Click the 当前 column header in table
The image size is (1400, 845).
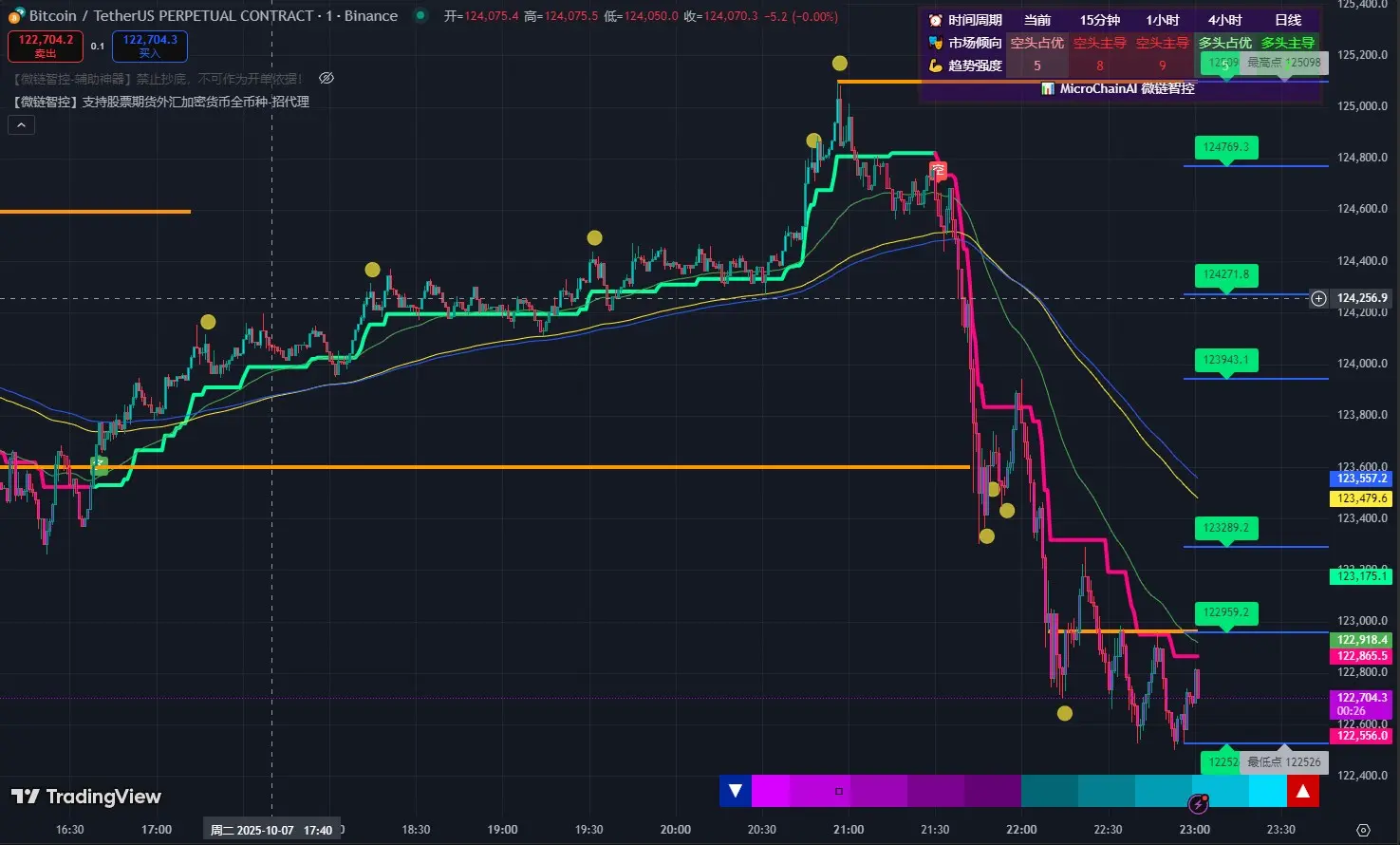point(1037,20)
